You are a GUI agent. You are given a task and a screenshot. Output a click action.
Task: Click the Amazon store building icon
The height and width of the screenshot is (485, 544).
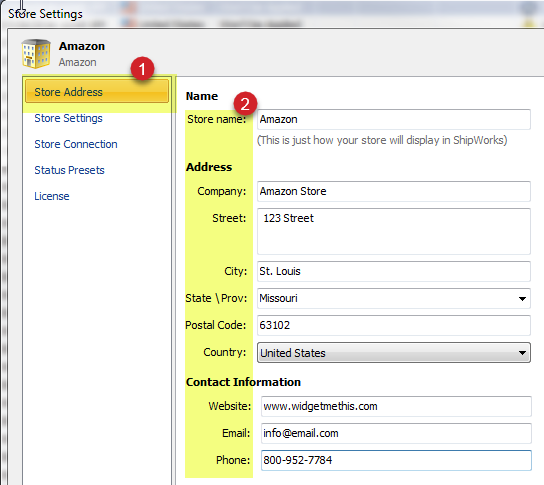[36, 54]
